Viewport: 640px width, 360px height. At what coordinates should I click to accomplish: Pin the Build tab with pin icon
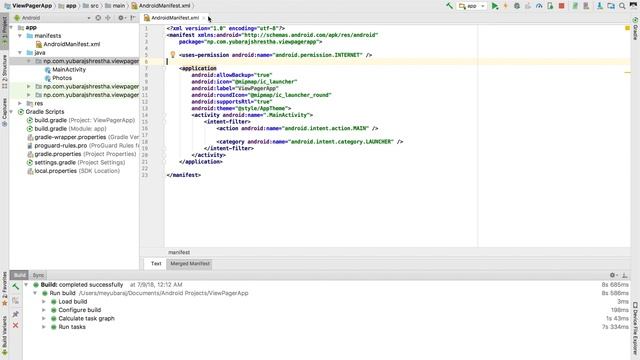[16, 314]
